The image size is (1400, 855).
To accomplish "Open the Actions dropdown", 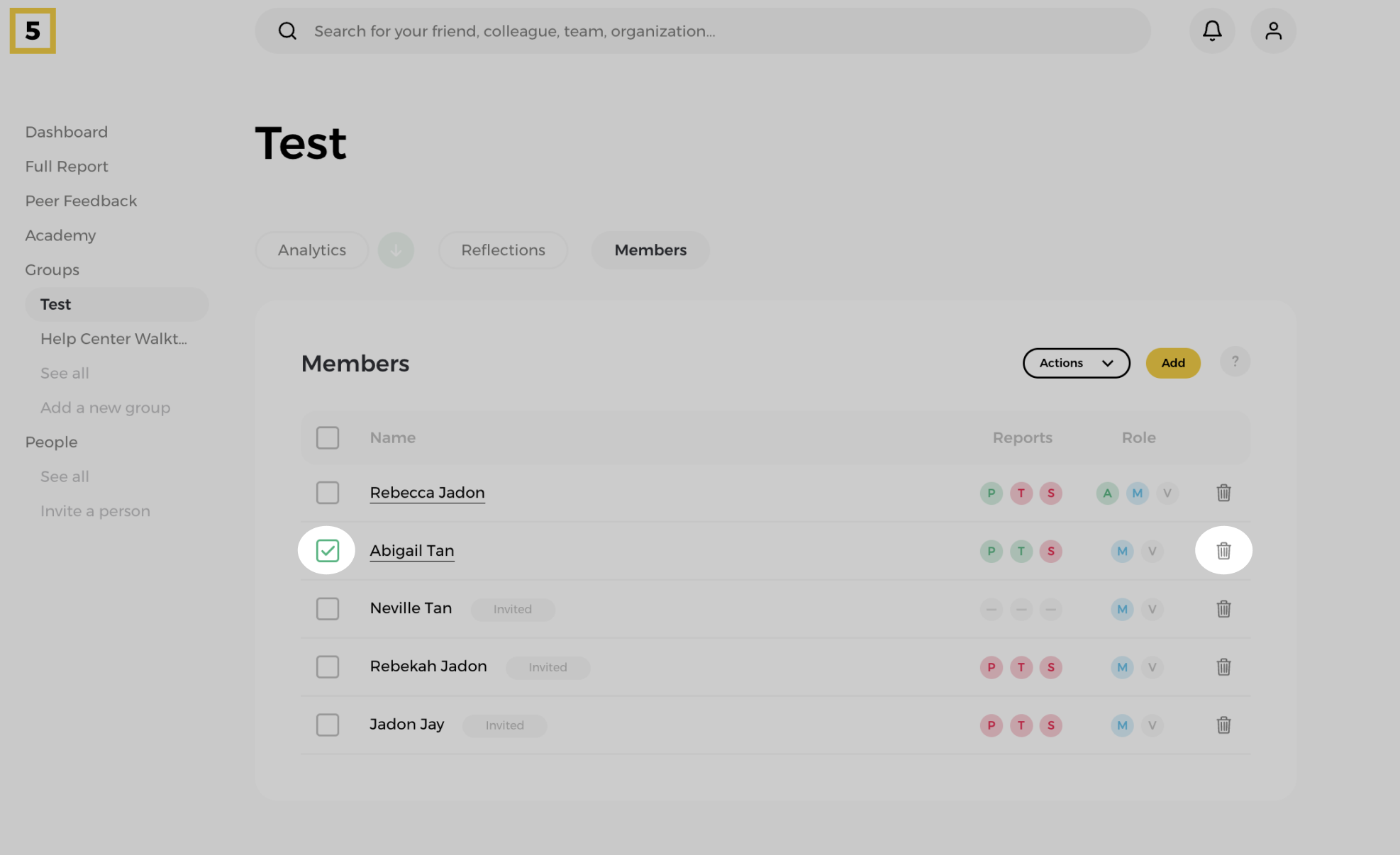I will tap(1076, 363).
